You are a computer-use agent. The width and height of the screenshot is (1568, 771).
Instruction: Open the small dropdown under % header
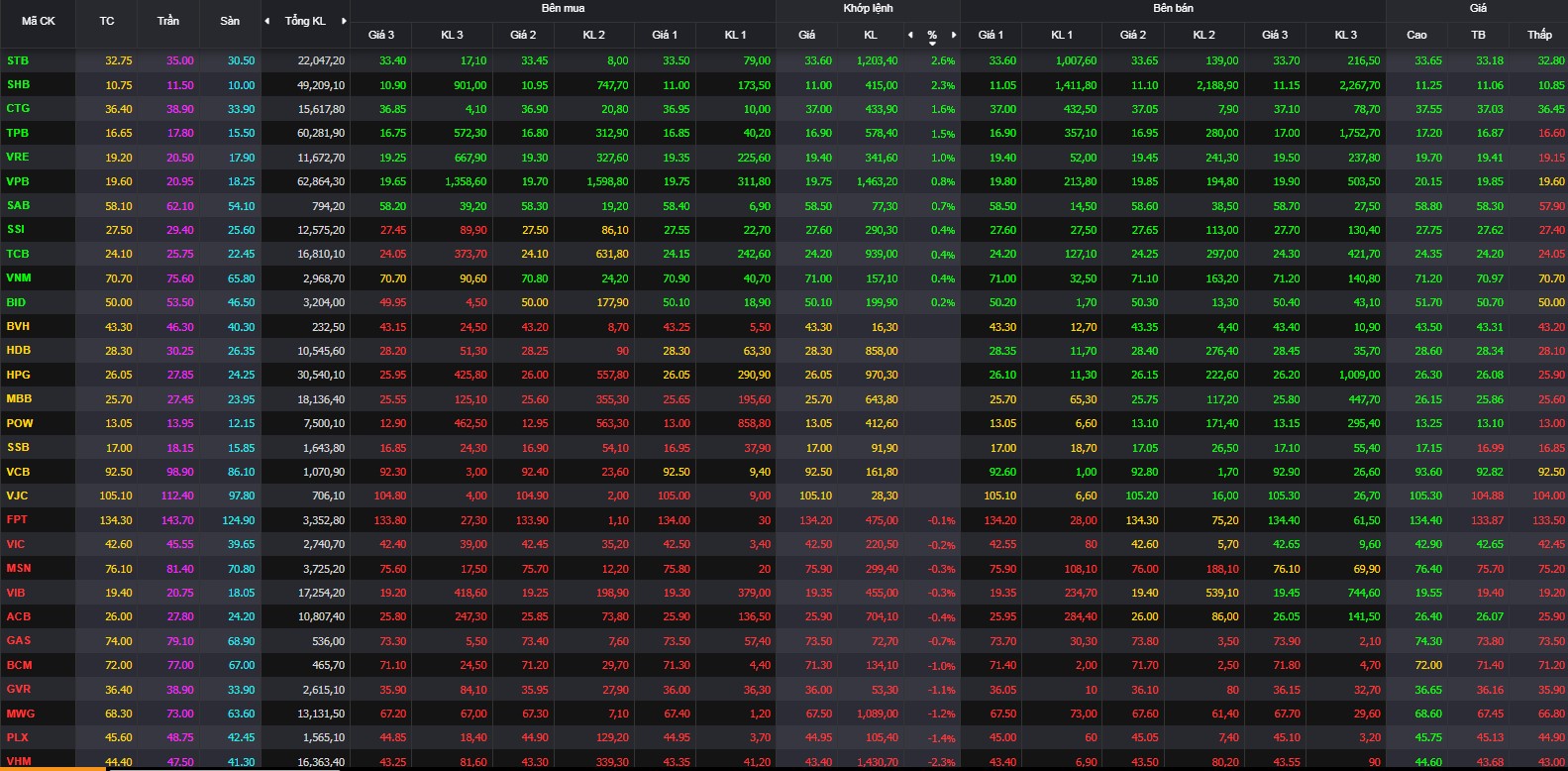tap(932, 44)
